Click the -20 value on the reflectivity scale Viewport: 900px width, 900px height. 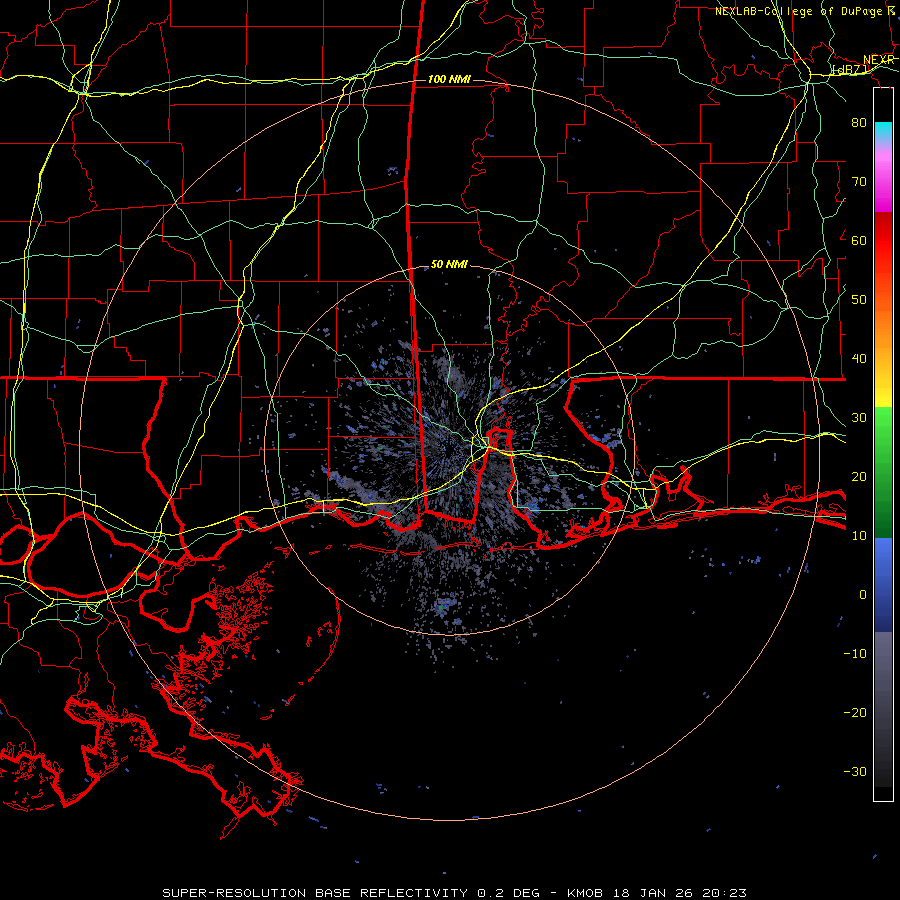coord(855,712)
